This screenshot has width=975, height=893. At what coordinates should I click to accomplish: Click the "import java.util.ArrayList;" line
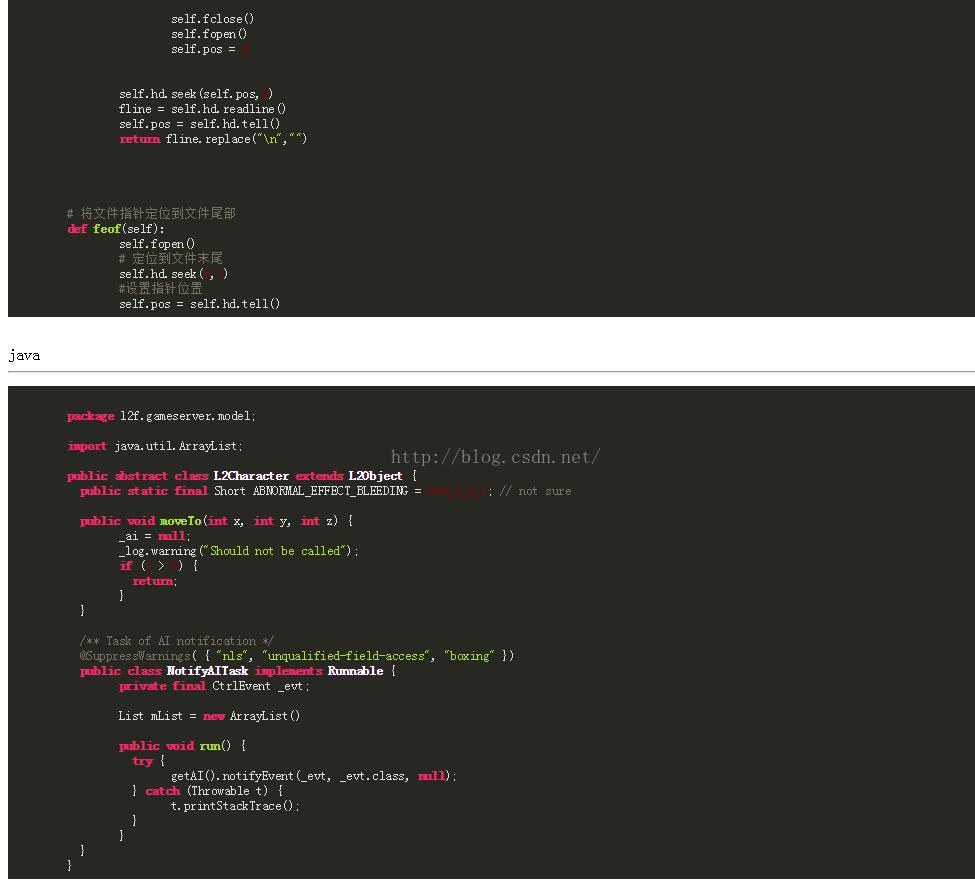(155, 446)
